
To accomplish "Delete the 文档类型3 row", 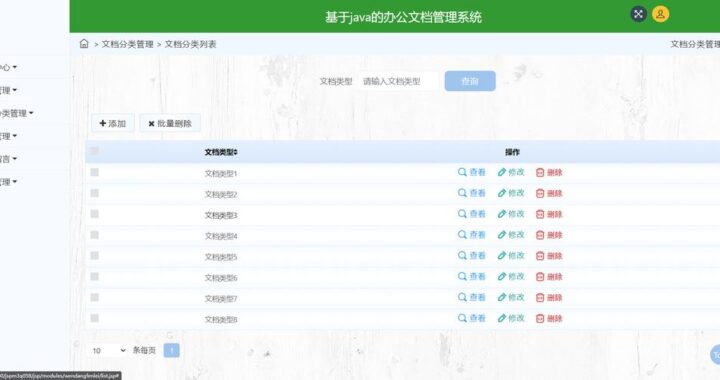I will pos(549,214).
